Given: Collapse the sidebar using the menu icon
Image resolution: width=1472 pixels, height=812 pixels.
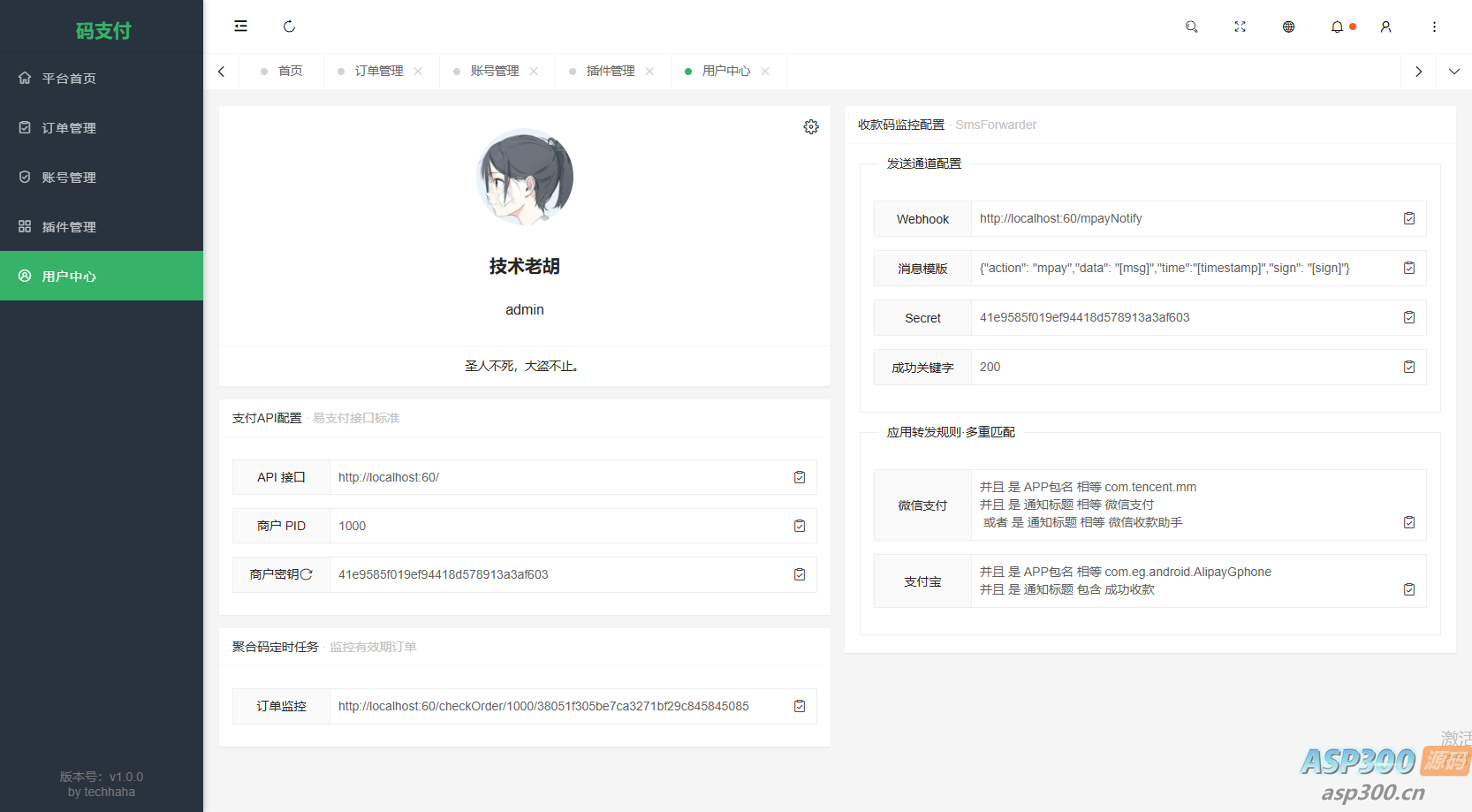Looking at the screenshot, I should pyautogui.click(x=240, y=27).
